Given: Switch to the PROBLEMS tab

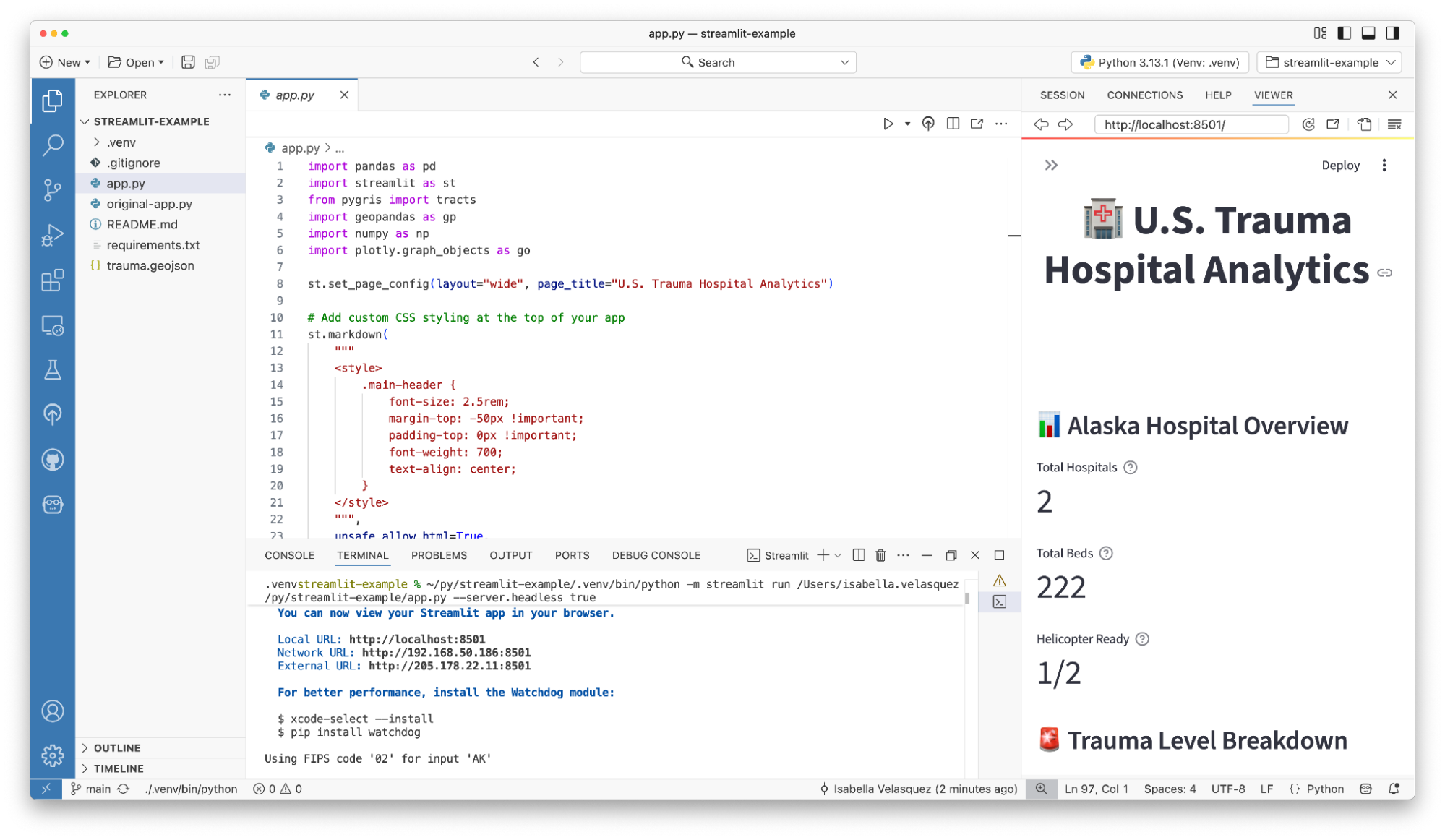Looking at the screenshot, I should click(x=438, y=555).
